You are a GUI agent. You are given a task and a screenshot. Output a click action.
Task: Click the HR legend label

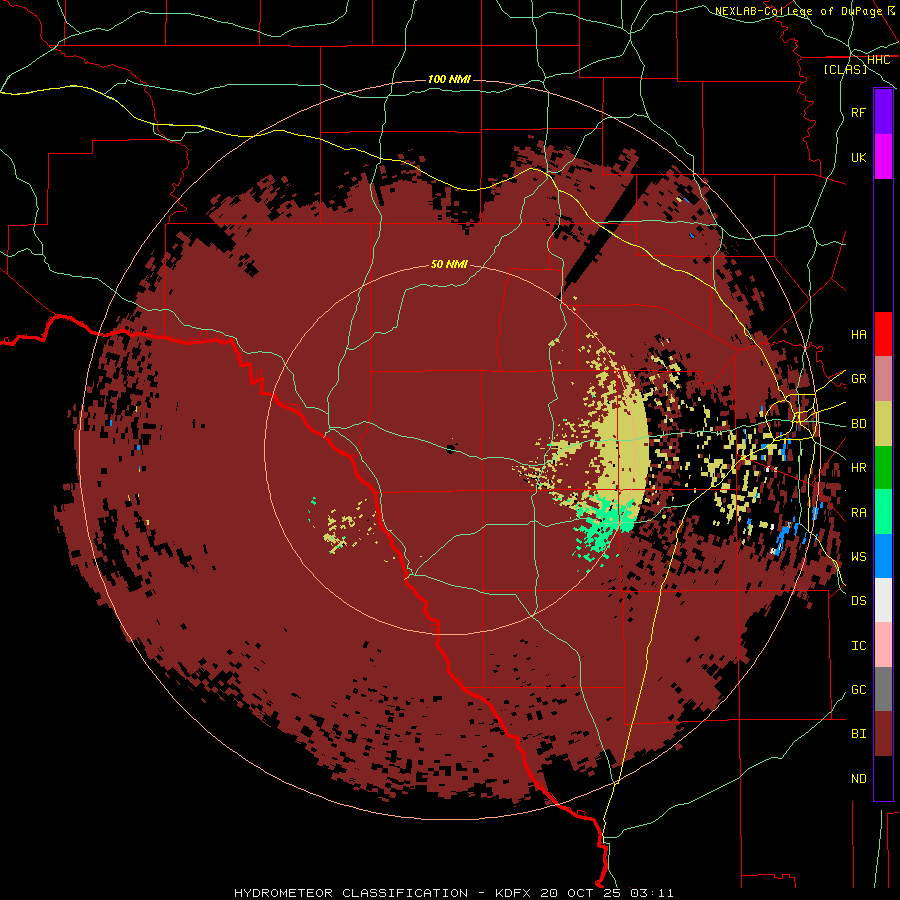coord(858,468)
